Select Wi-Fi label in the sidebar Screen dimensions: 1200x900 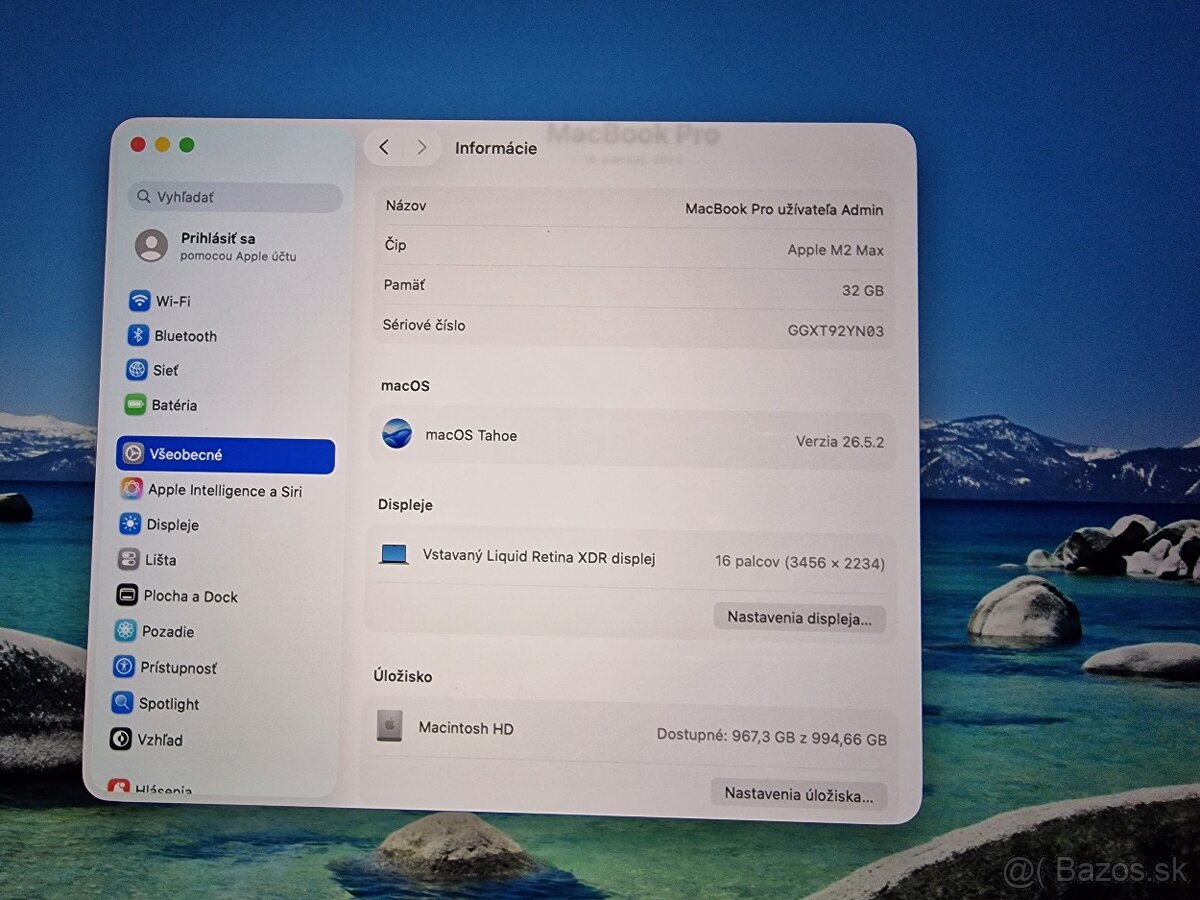[x=173, y=301]
